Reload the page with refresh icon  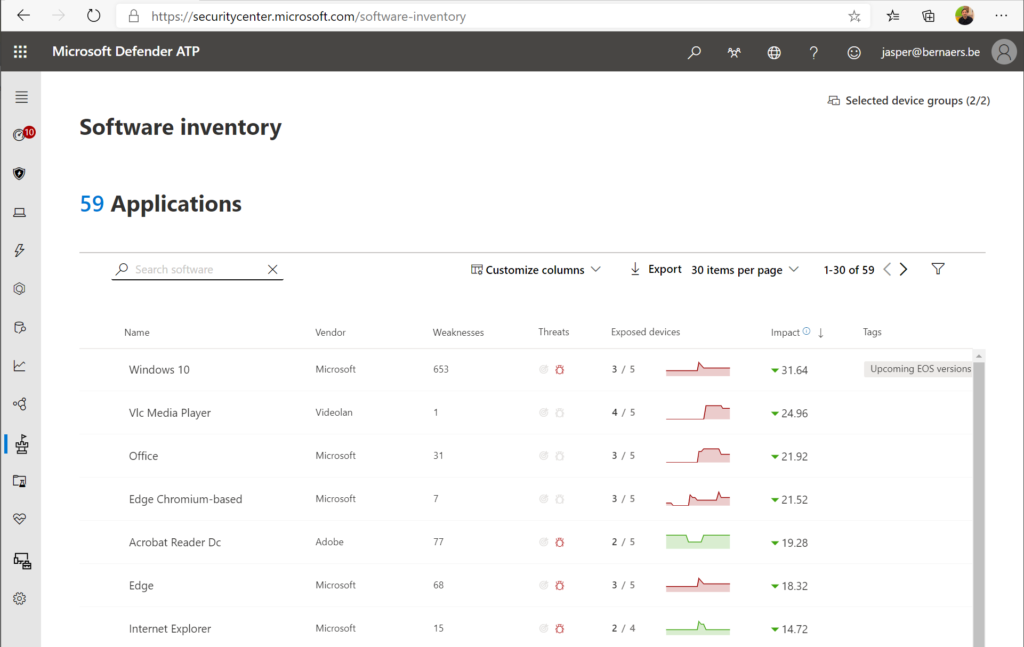tap(93, 16)
